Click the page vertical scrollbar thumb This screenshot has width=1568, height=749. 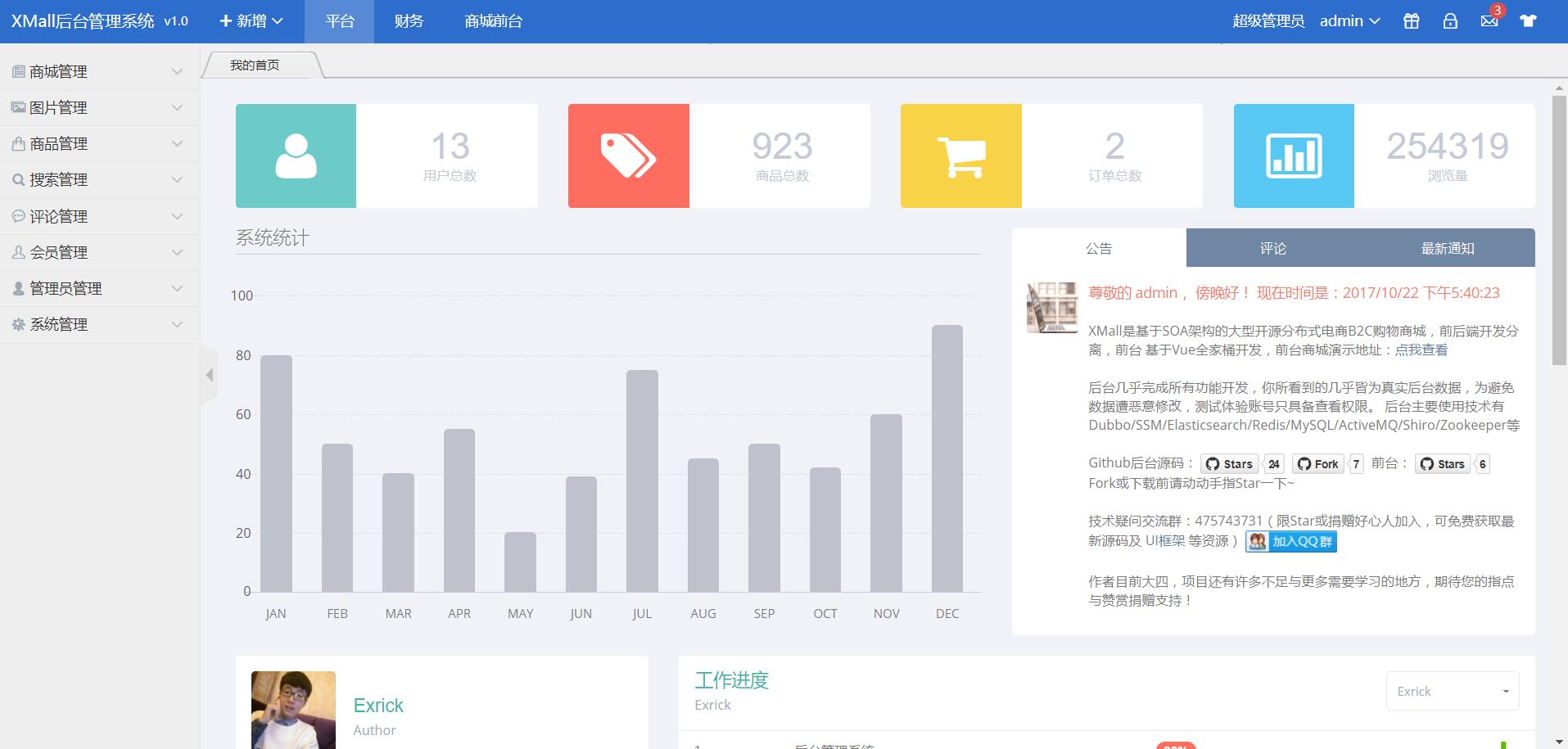coord(1560,230)
